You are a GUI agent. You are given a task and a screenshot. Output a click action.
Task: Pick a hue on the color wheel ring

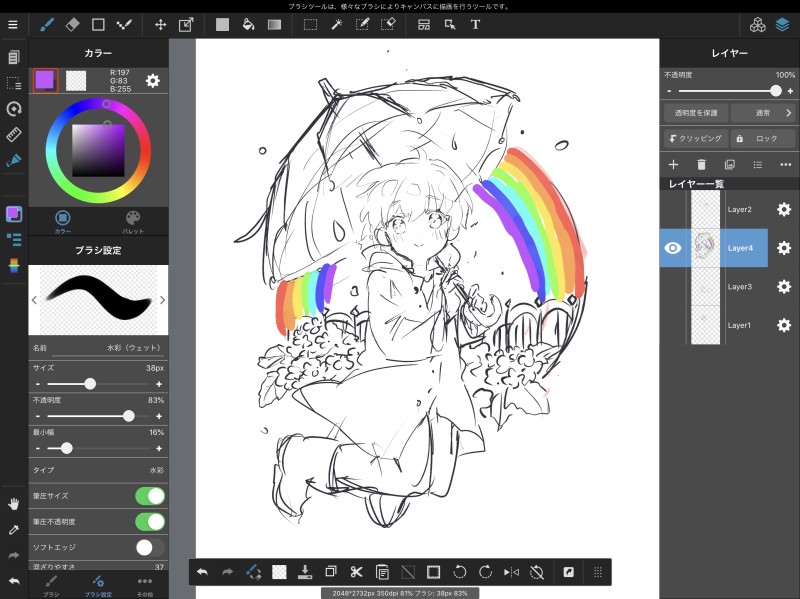tap(98, 151)
